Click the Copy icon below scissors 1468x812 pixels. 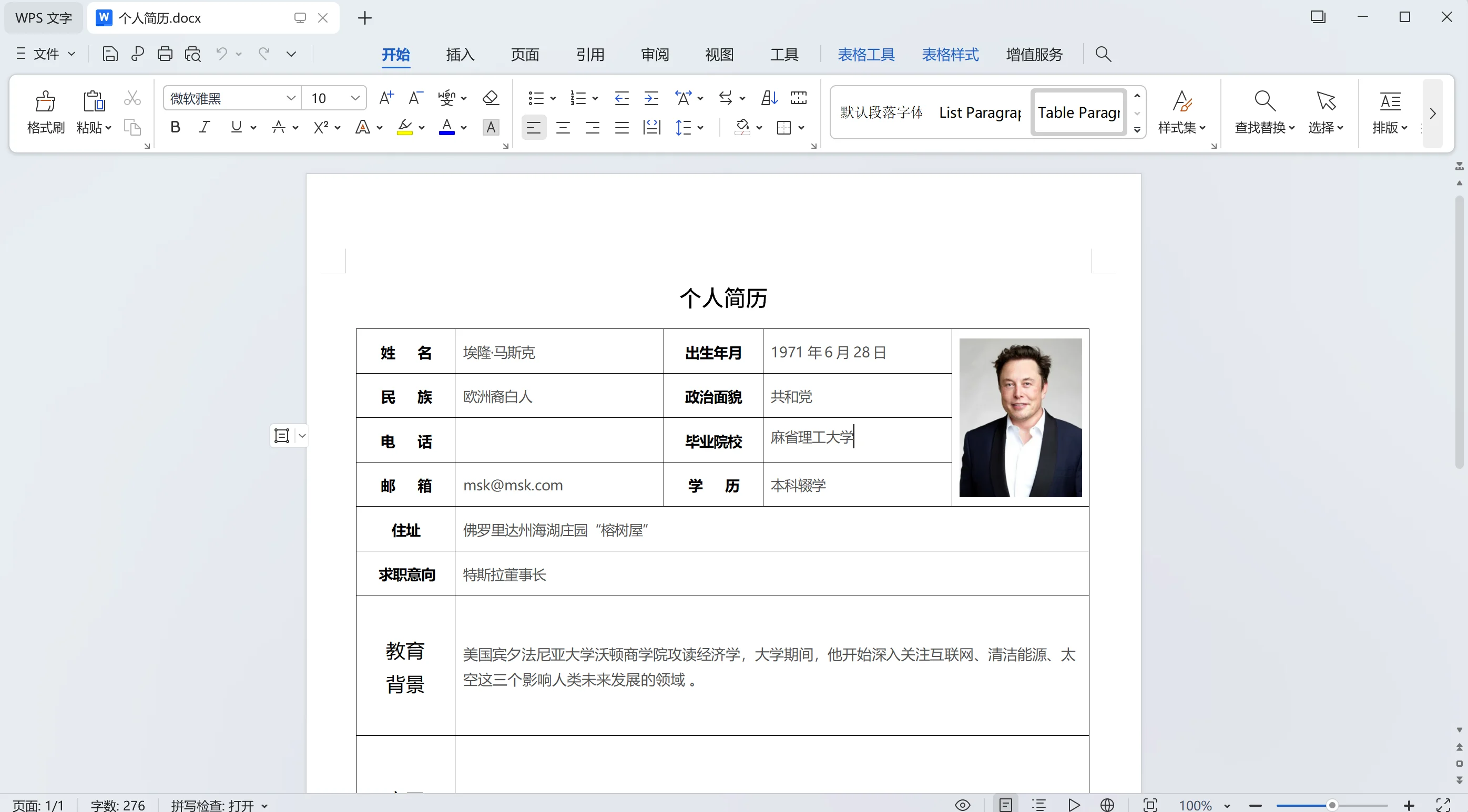(x=132, y=127)
